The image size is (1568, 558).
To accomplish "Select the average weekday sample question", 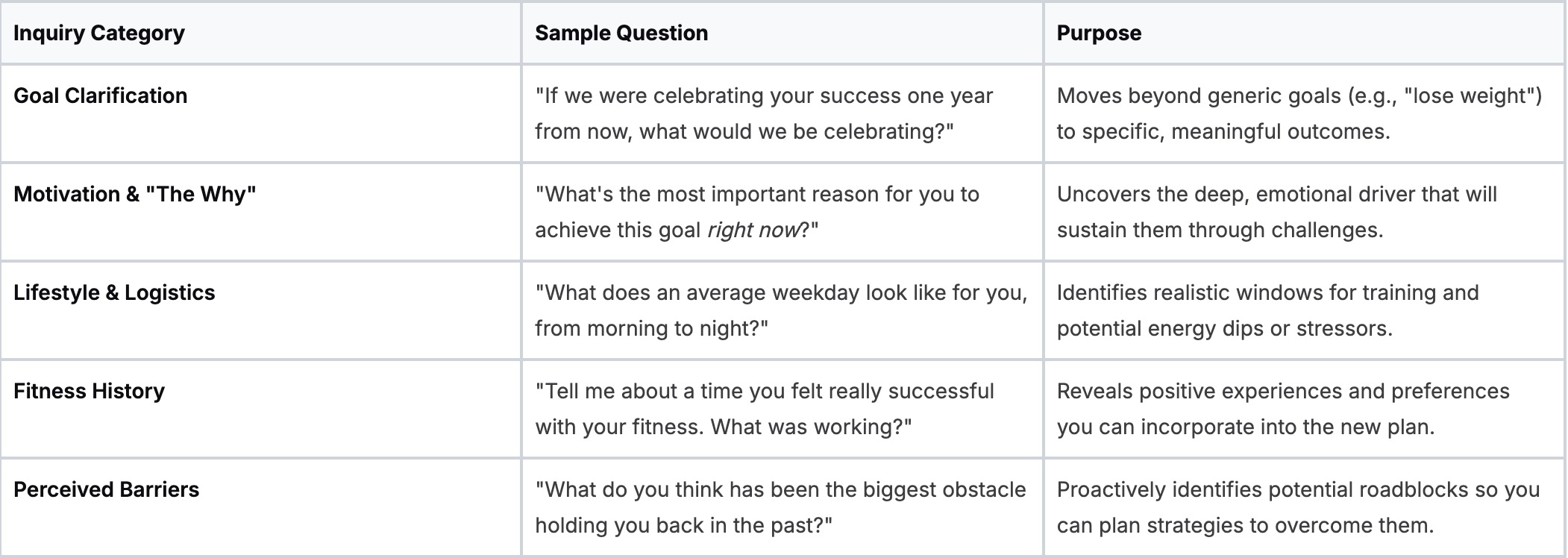I will [x=781, y=310].
